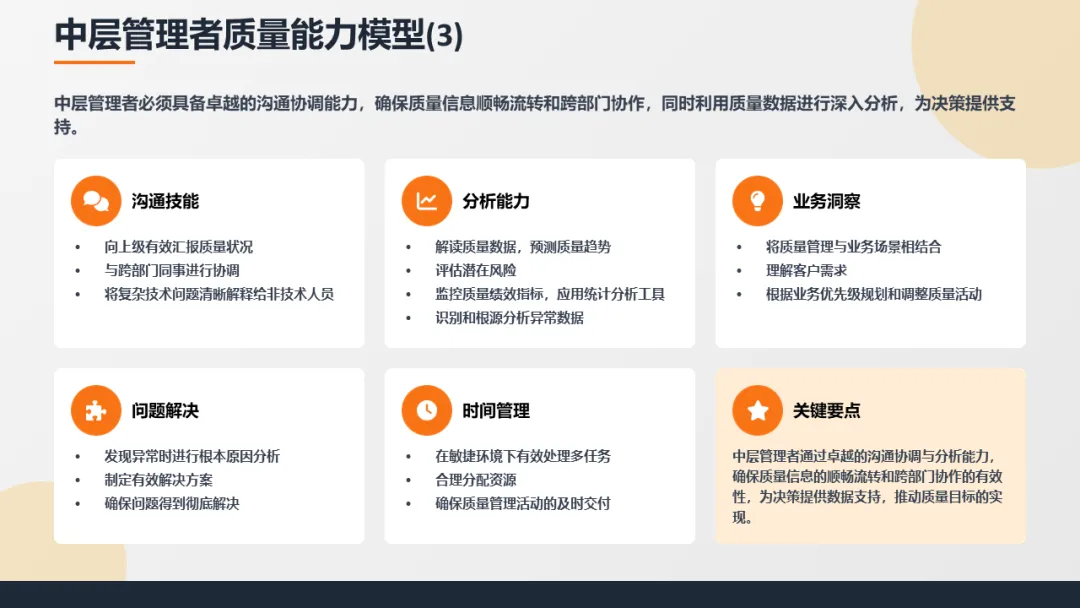Click bullet 在敏捷环境下有效处理多任务

(x=523, y=456)
